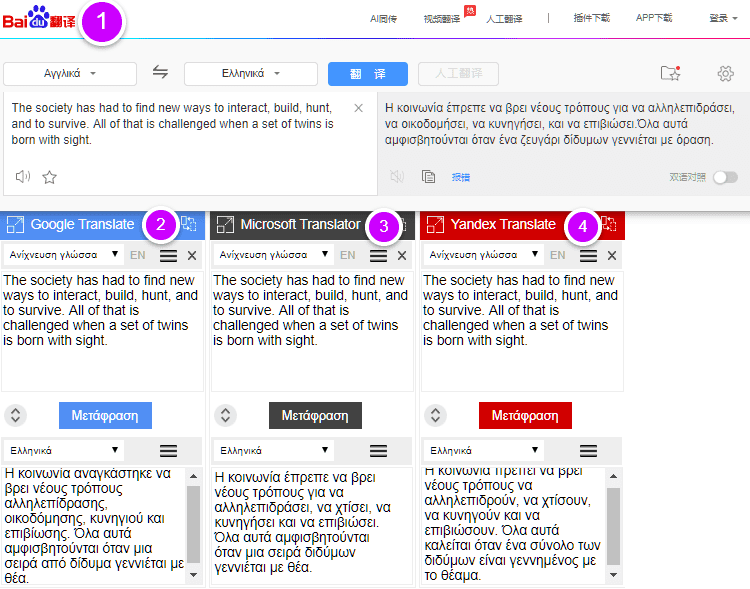Click translate icon in Yandex Translate header
750x589 pixels.
(x=608, y=223)
